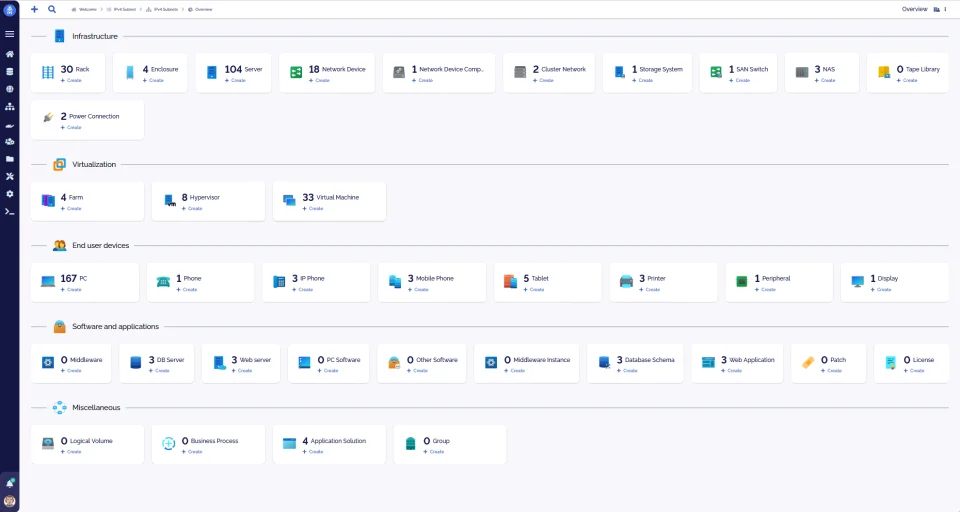960x512 pixels.
Task: Click the Patch bandage icon
Action: tap(808, 363)
